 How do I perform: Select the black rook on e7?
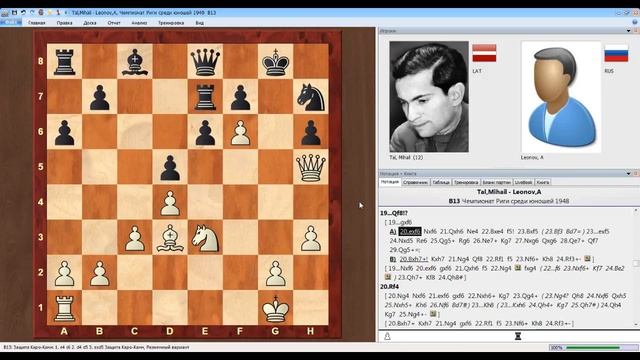205,97
